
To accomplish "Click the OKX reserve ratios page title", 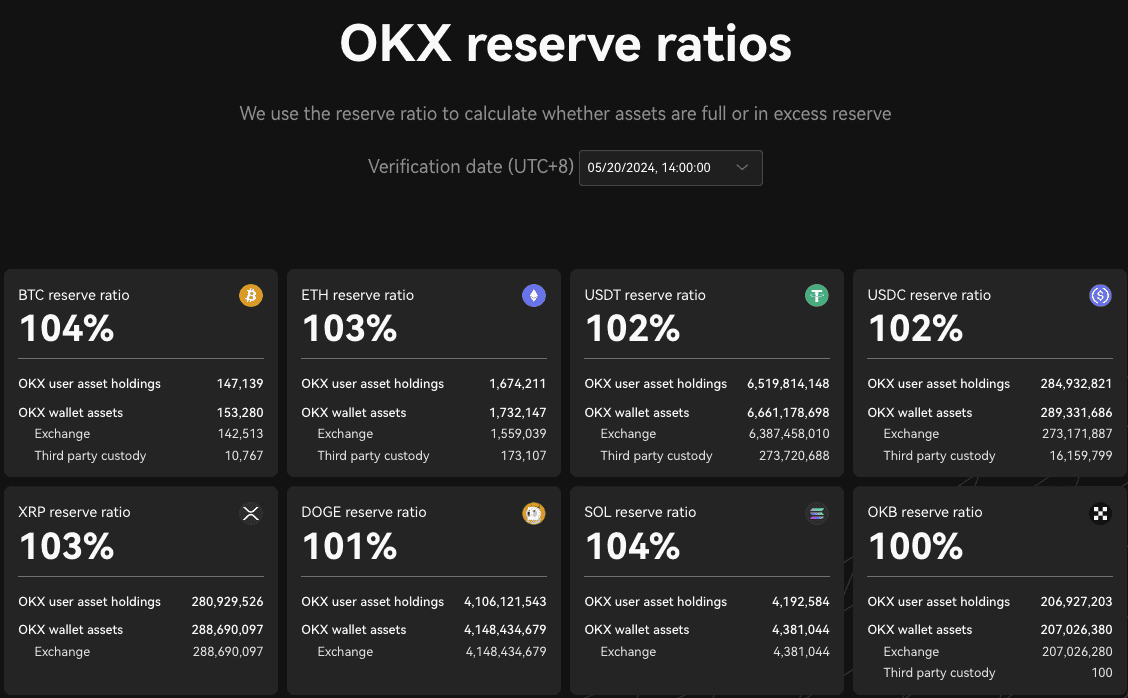I will pos(565,44).
